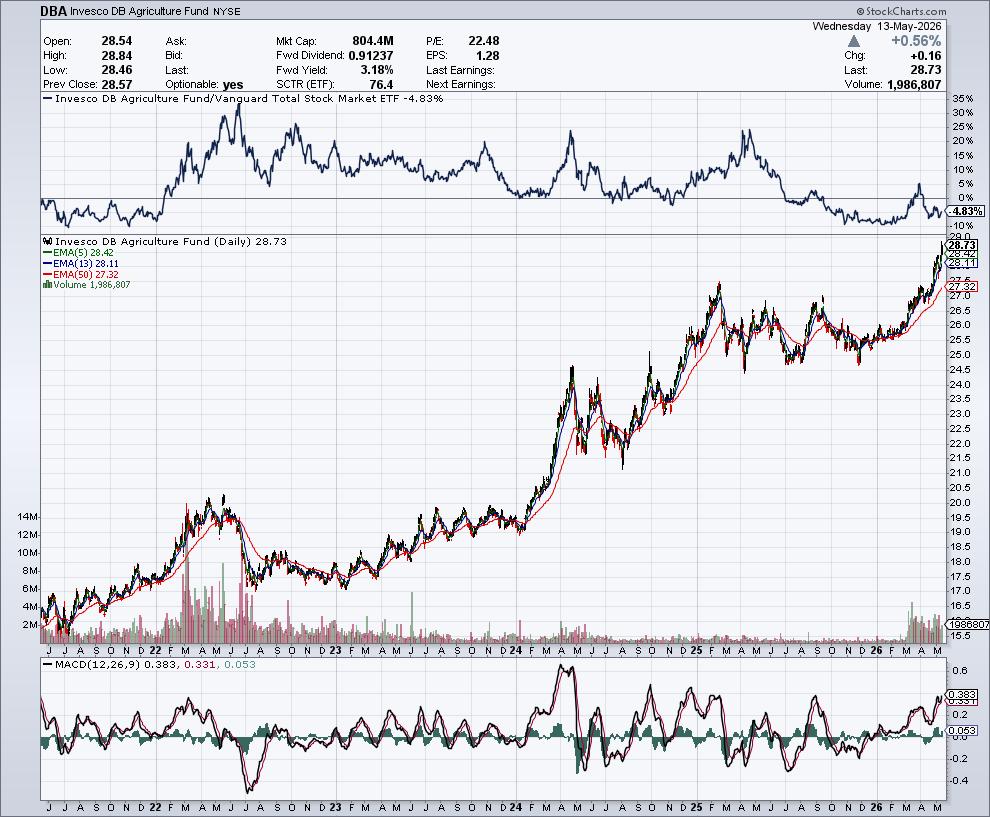Click the relative strength legend ending -4.83%
Screen dimensions: 990x817
243,98
